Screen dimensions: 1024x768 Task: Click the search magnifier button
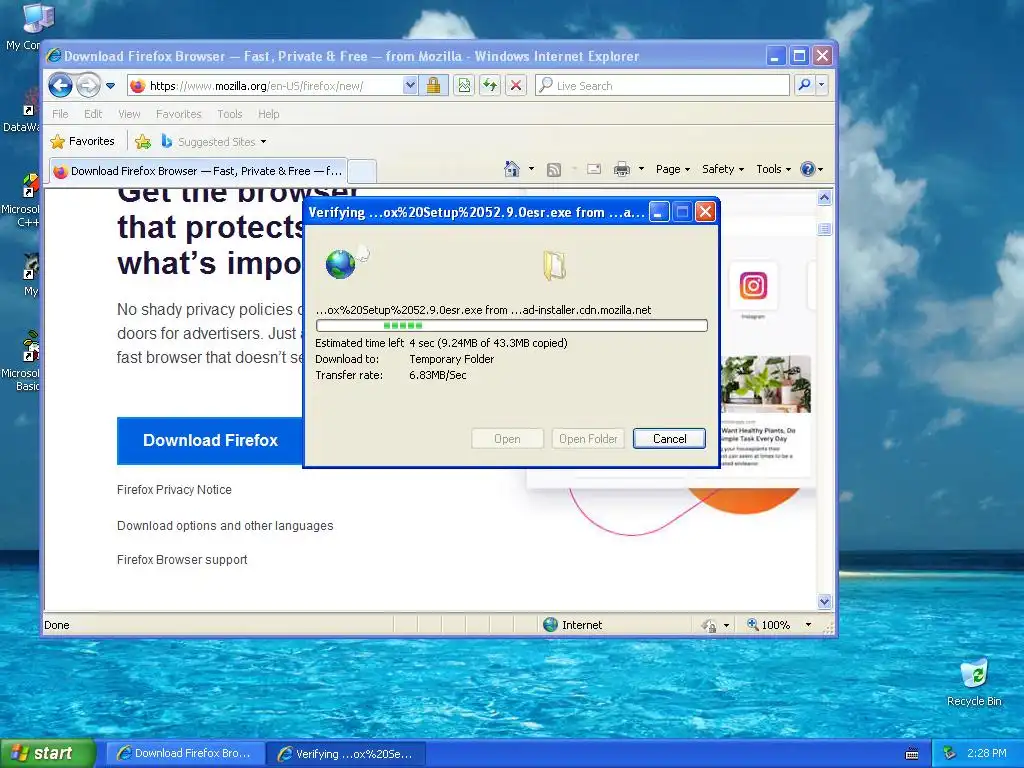[805, 86]
